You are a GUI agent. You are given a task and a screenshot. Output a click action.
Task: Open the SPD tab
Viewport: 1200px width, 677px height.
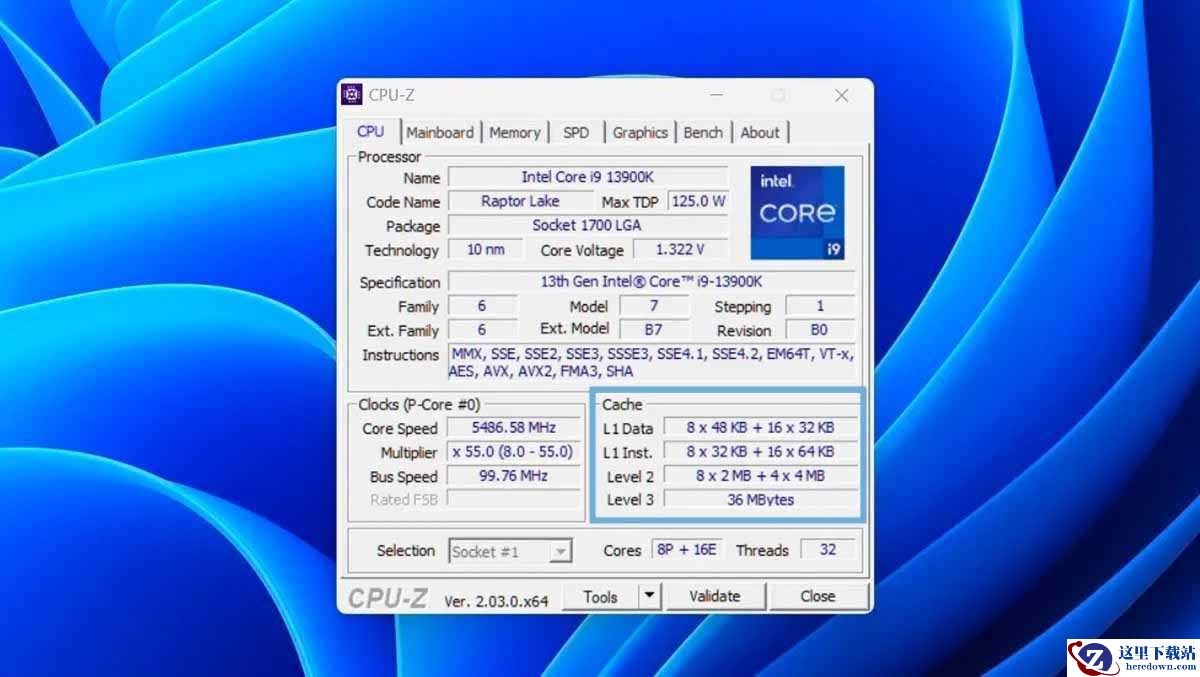(x=576, y=132)
